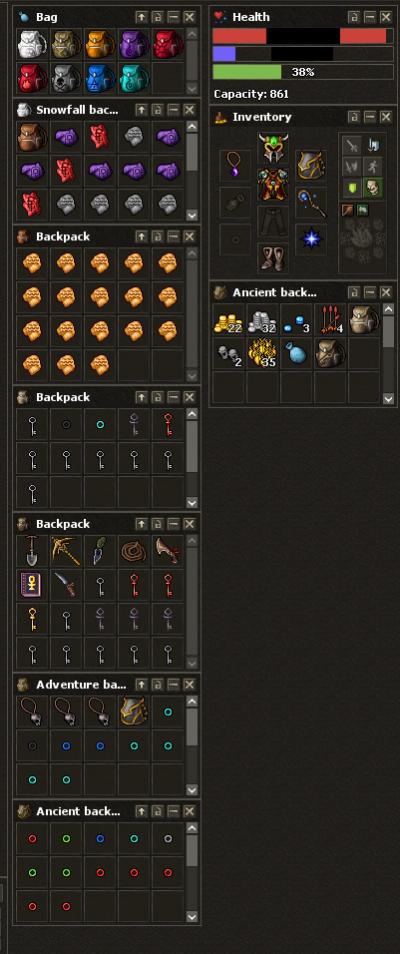This screenshot has height=954, width=400.
Task: Select the shovel in the tools Backpack
Action: click(x=32, y=551)
